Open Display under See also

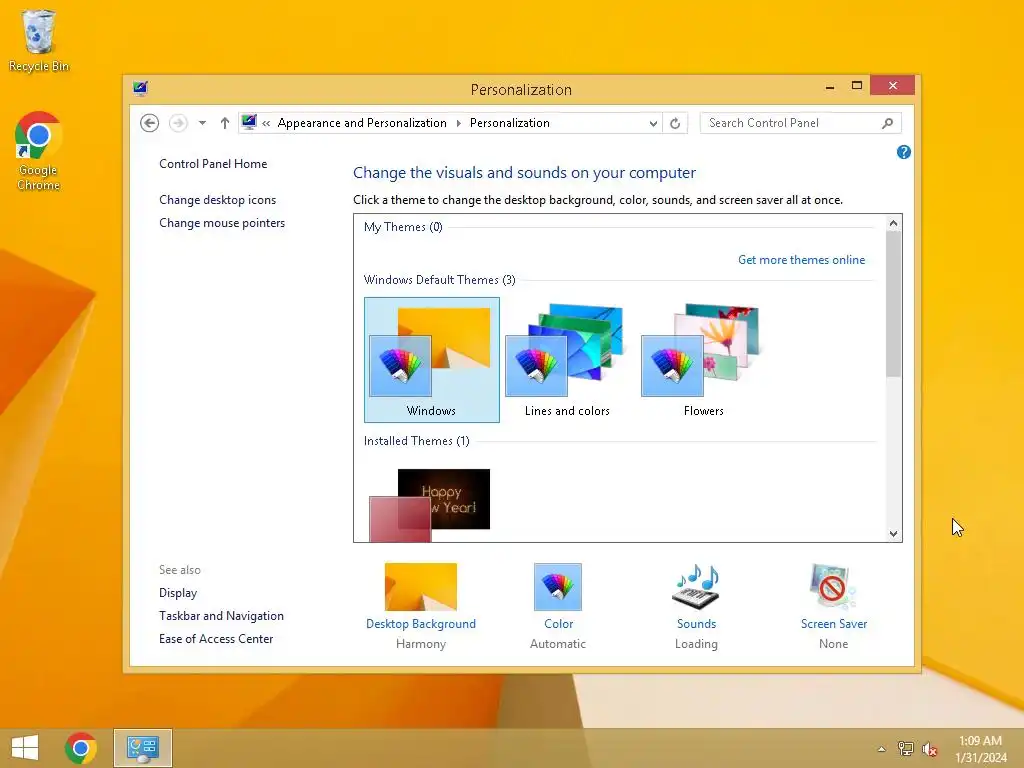coord(178,593)
